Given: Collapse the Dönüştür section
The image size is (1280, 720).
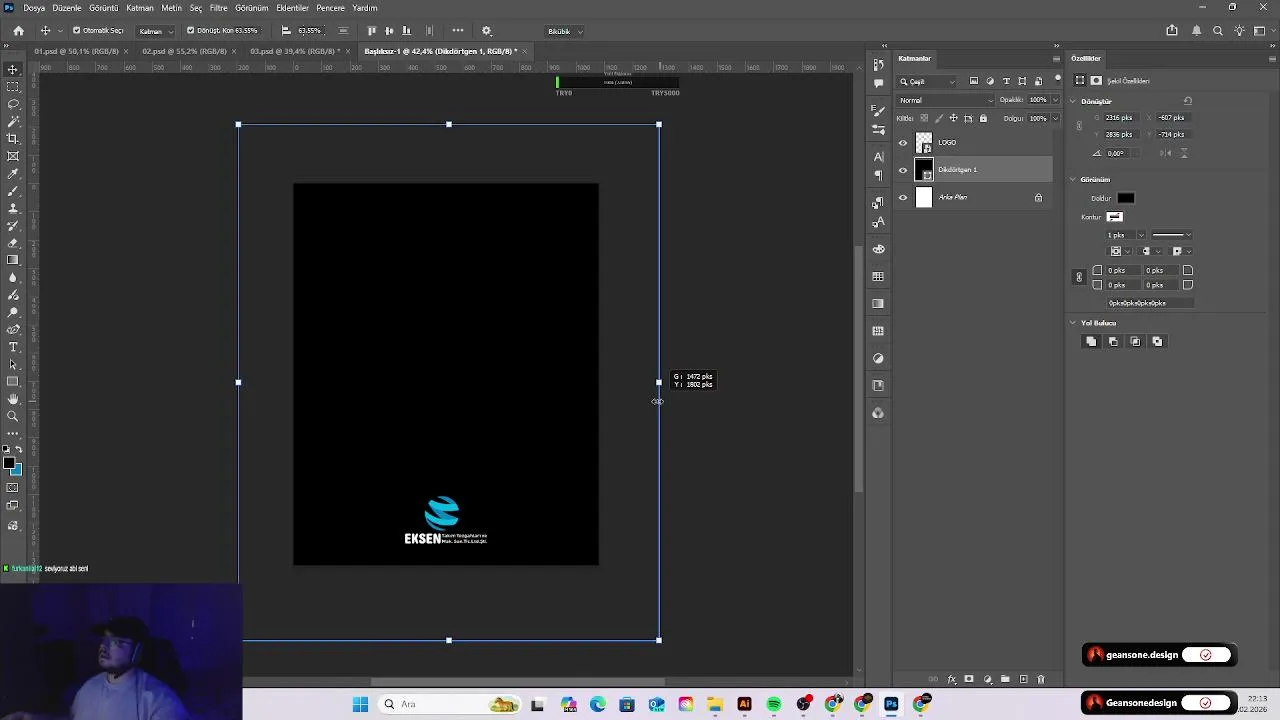Looking at the screenshot, I should pyautogui.click(x=1074, y=101).
